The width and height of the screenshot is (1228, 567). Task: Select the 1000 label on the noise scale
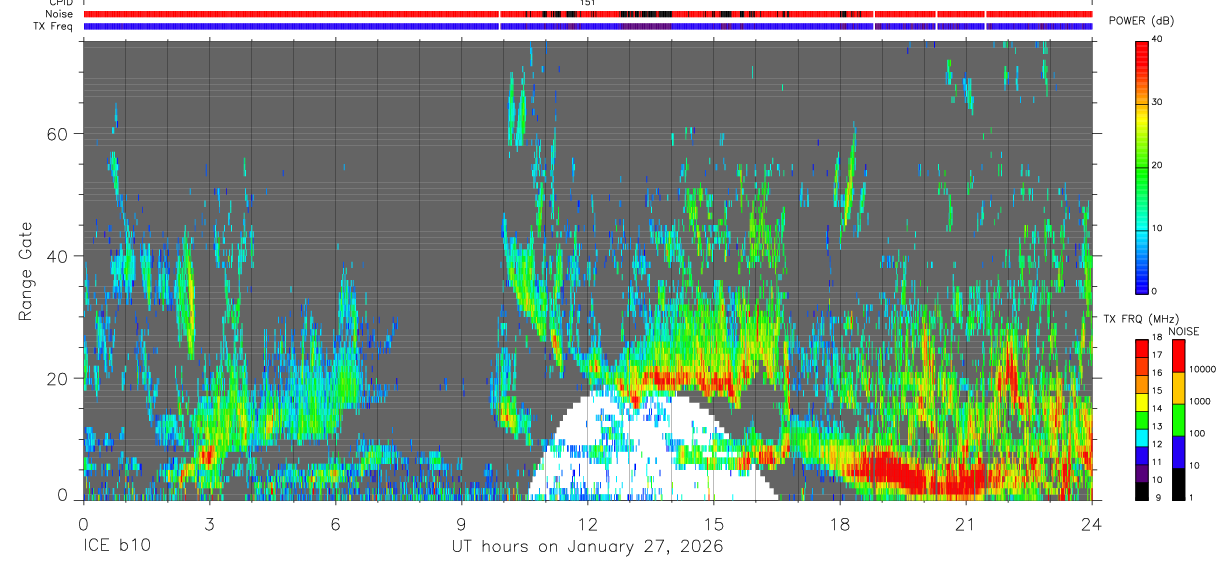[1201, 401]
